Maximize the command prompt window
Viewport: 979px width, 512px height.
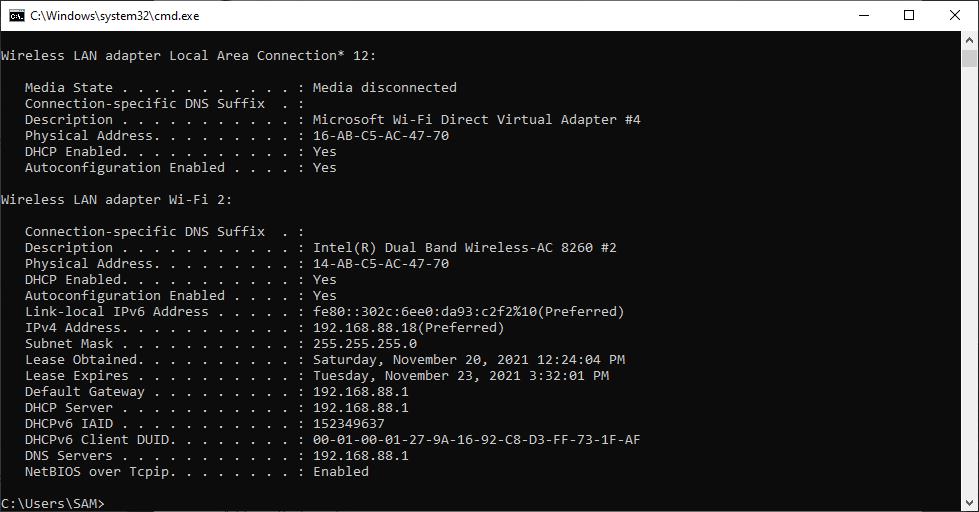909,15
